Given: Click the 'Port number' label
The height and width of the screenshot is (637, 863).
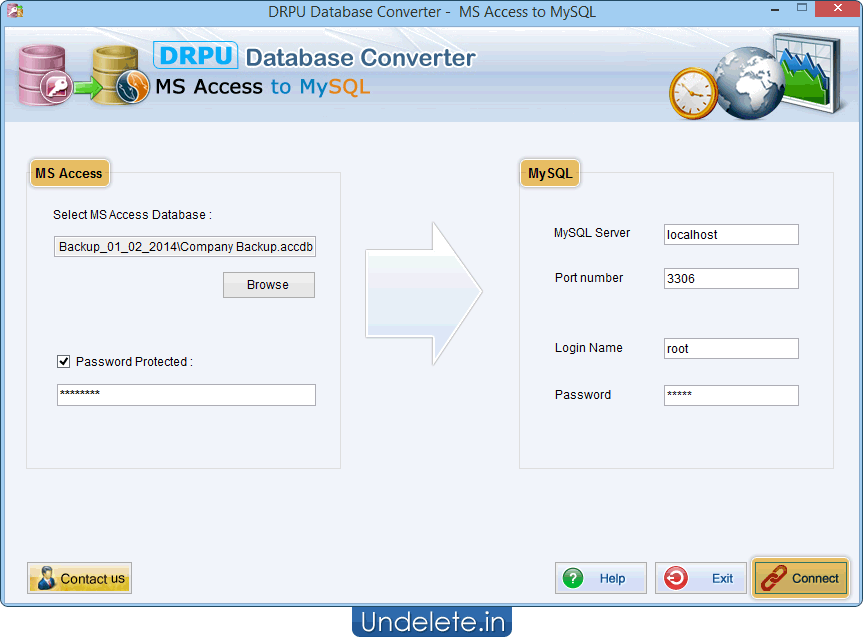Looking at the screenshot, I should coord(589,278).
